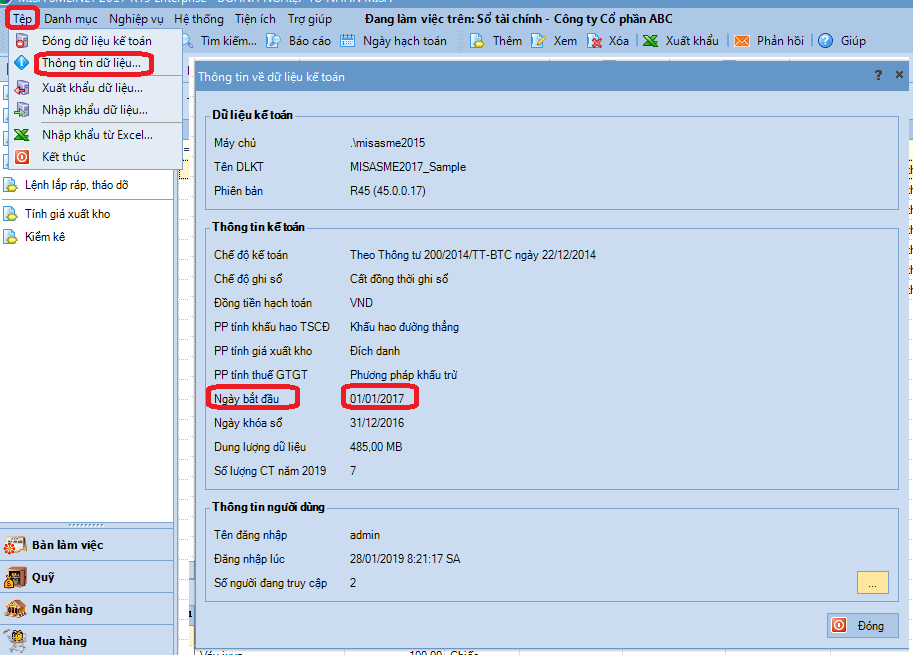Open the Nghiệp vụ menu
Screen dimensions: 913x655
click(136, 19)
